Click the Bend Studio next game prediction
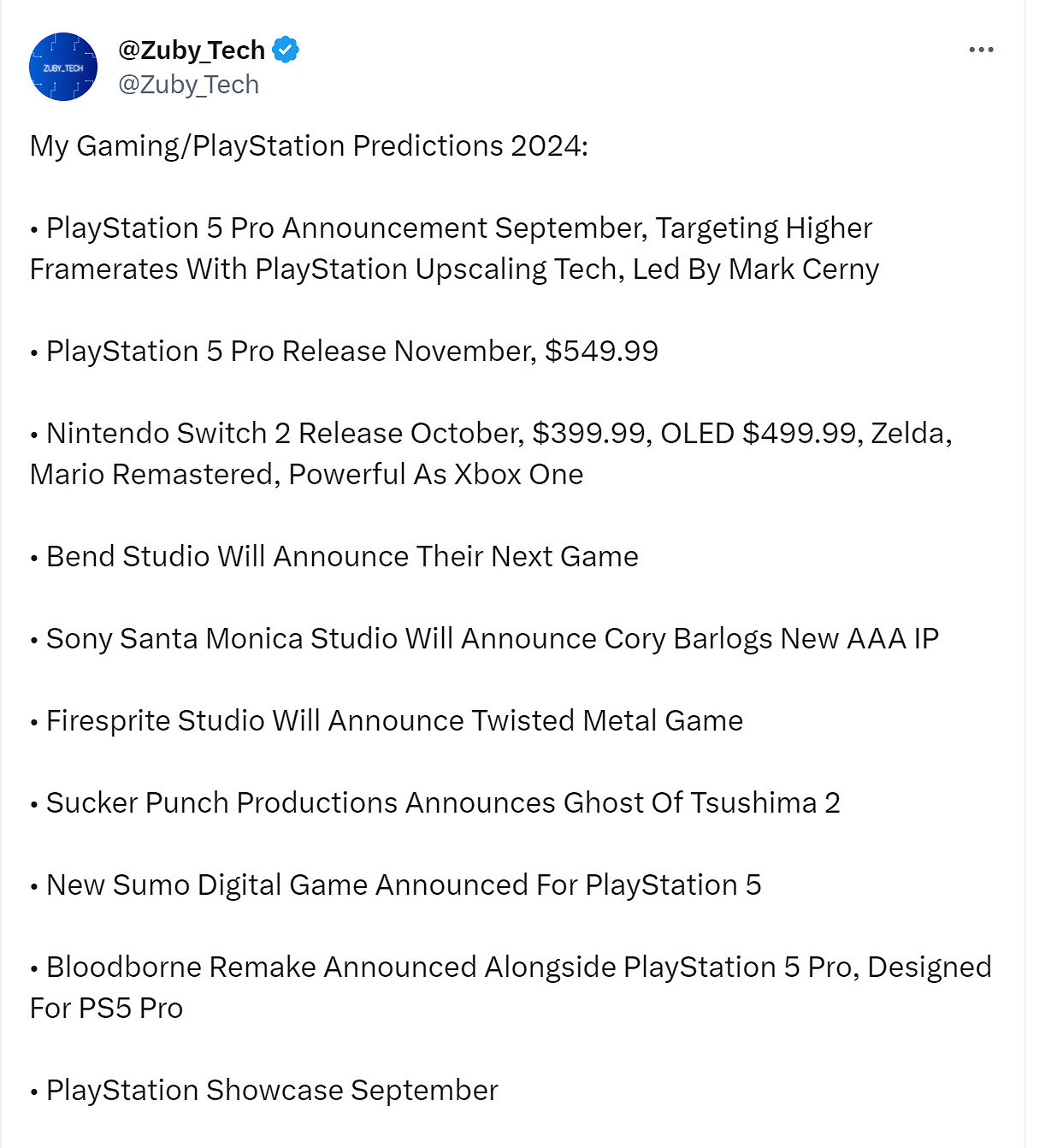The width and height of the screenshot is (1051, 1148). [342, 557]
